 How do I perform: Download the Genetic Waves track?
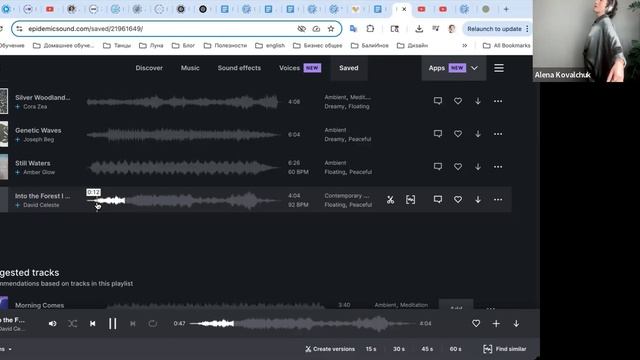tap(478, 134)
